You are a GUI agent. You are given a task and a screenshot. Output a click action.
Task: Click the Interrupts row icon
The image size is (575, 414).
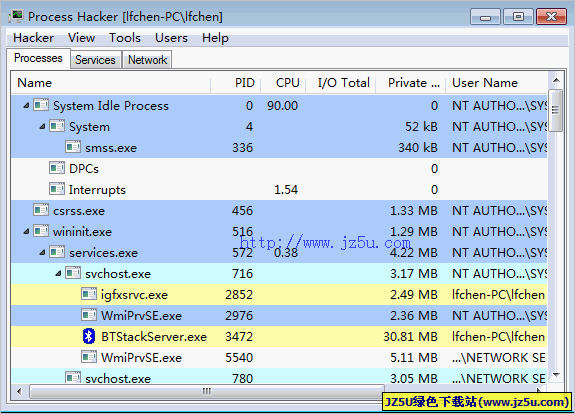tap(57, 189)
